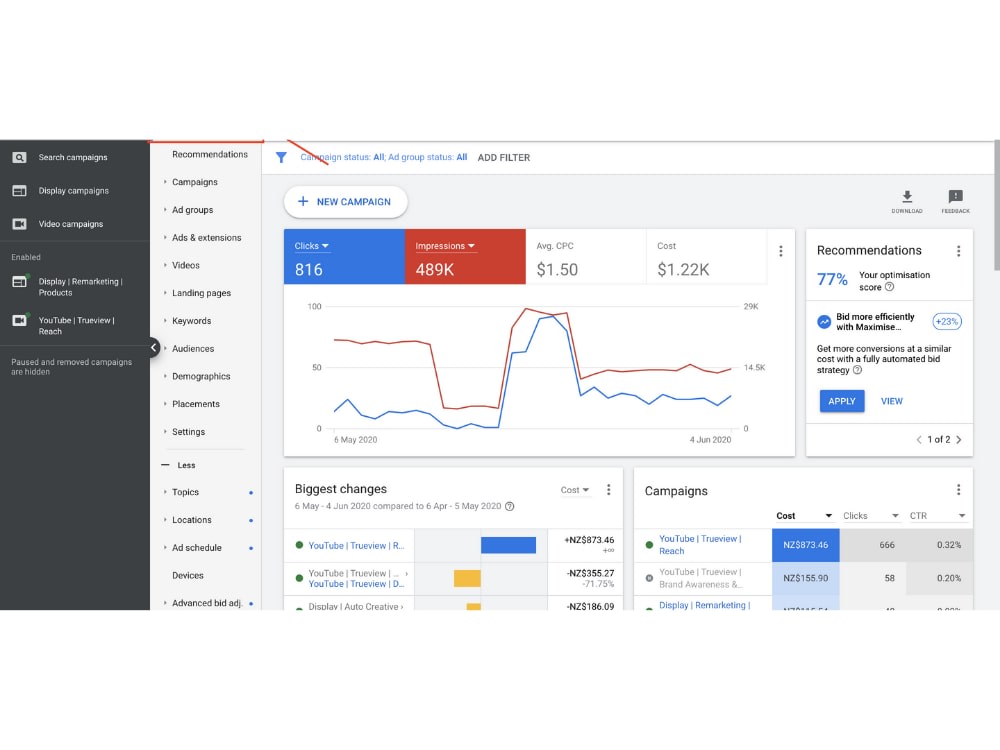This screenshot has width=1000, height=750.
Task: Click the NZ$873.46 cost cell
Action: 805,545
